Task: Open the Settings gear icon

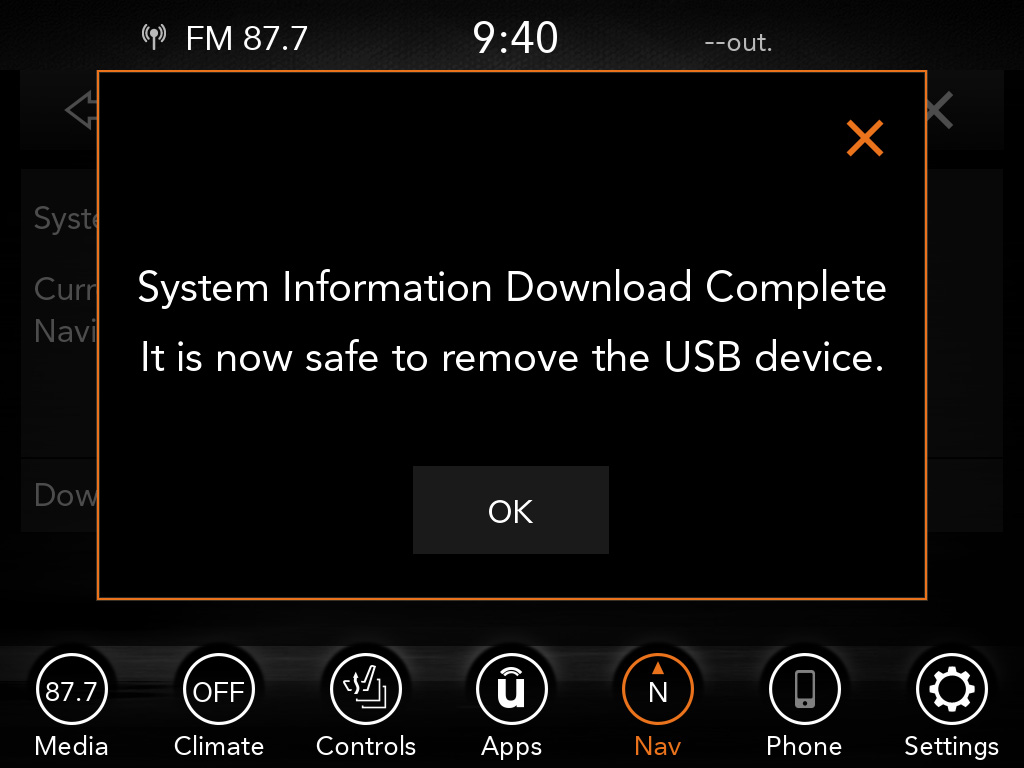Action: pyautogui.click(x=952, y=690)
